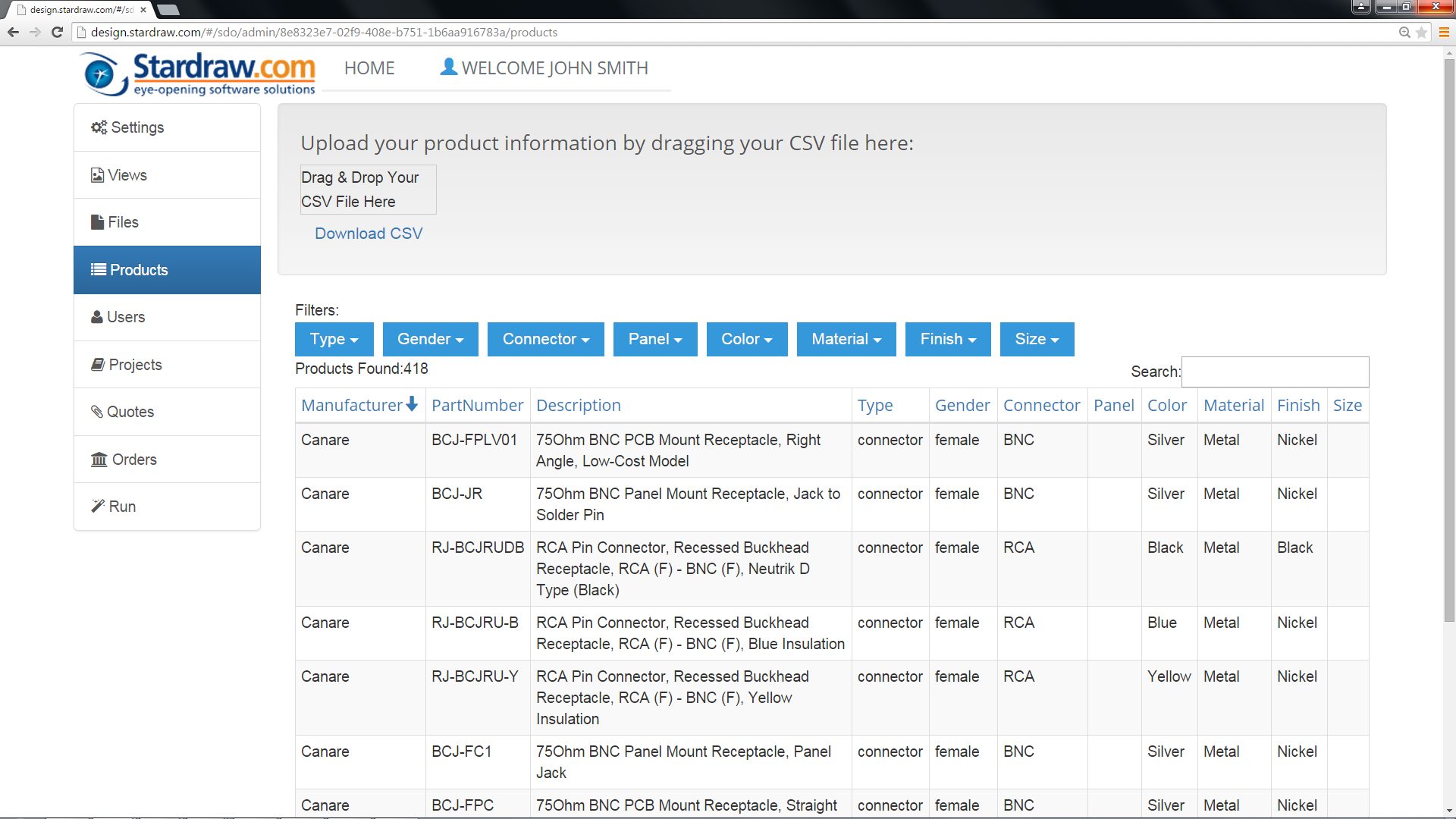Open the Connector filter dropdown
The height and width of the screenshot is (819, 1456).
545,339
